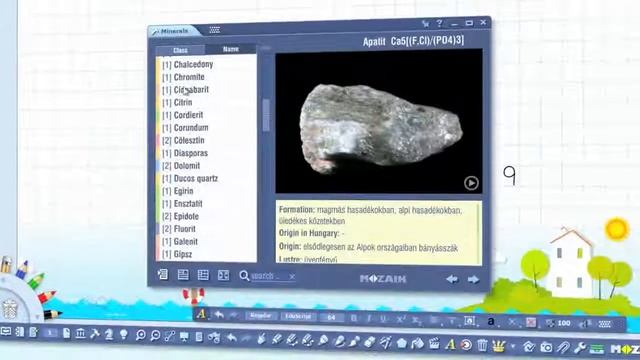Select the eraser tool in bottom toolbar
The width and height of the screenshot is (640, 360).
coord(369,342)
